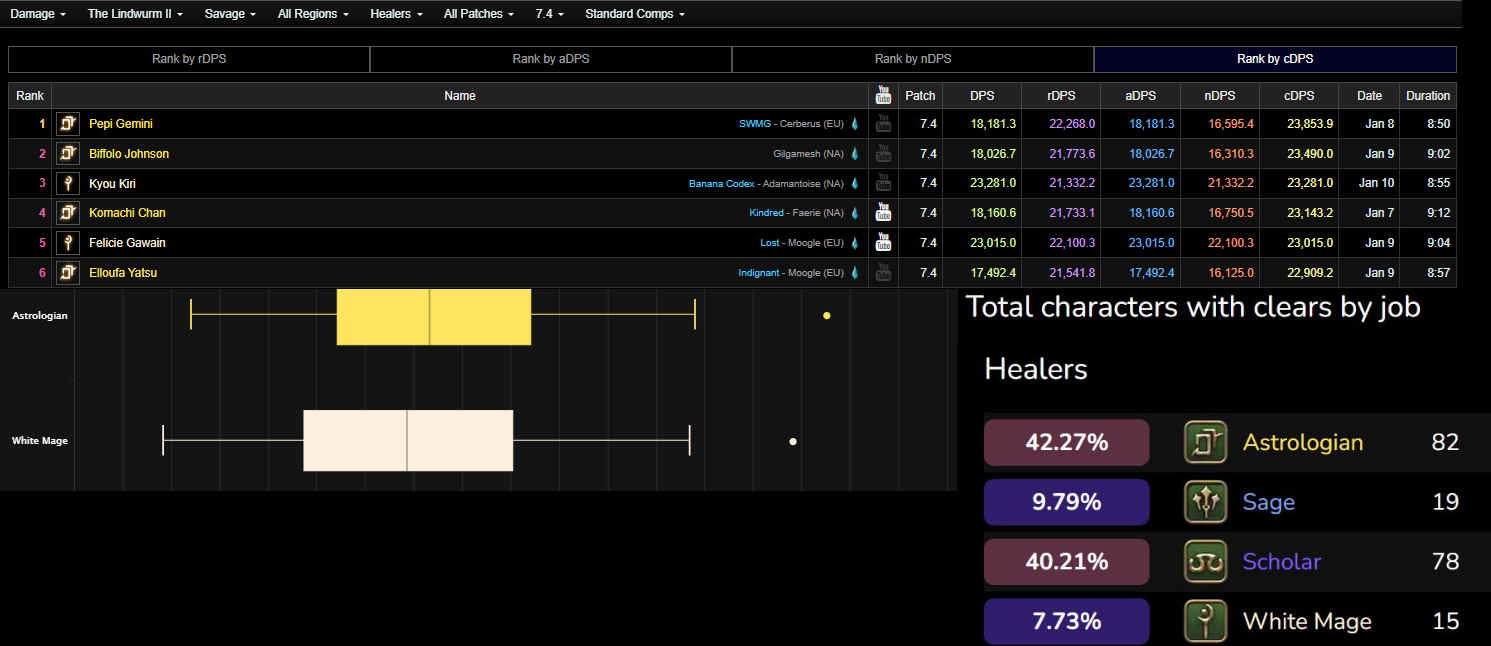This screenshot has width=1491, height=646.
Task: Open YouTube video for Komachi Chan
Action: (883, 213)
